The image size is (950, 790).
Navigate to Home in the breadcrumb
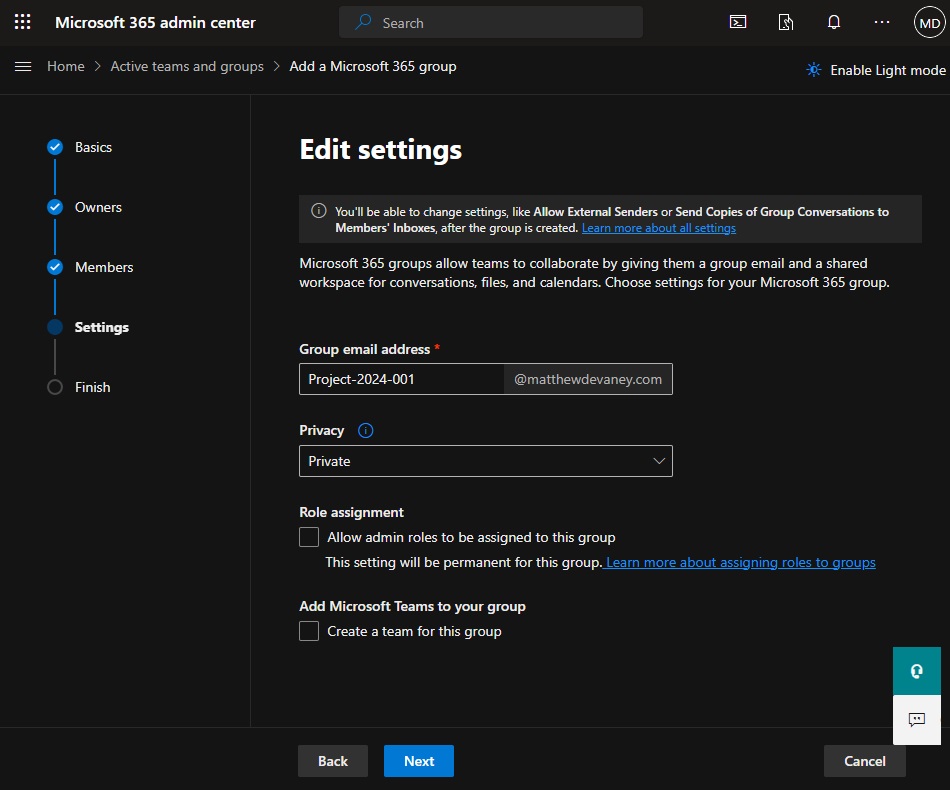pos(66,66)
